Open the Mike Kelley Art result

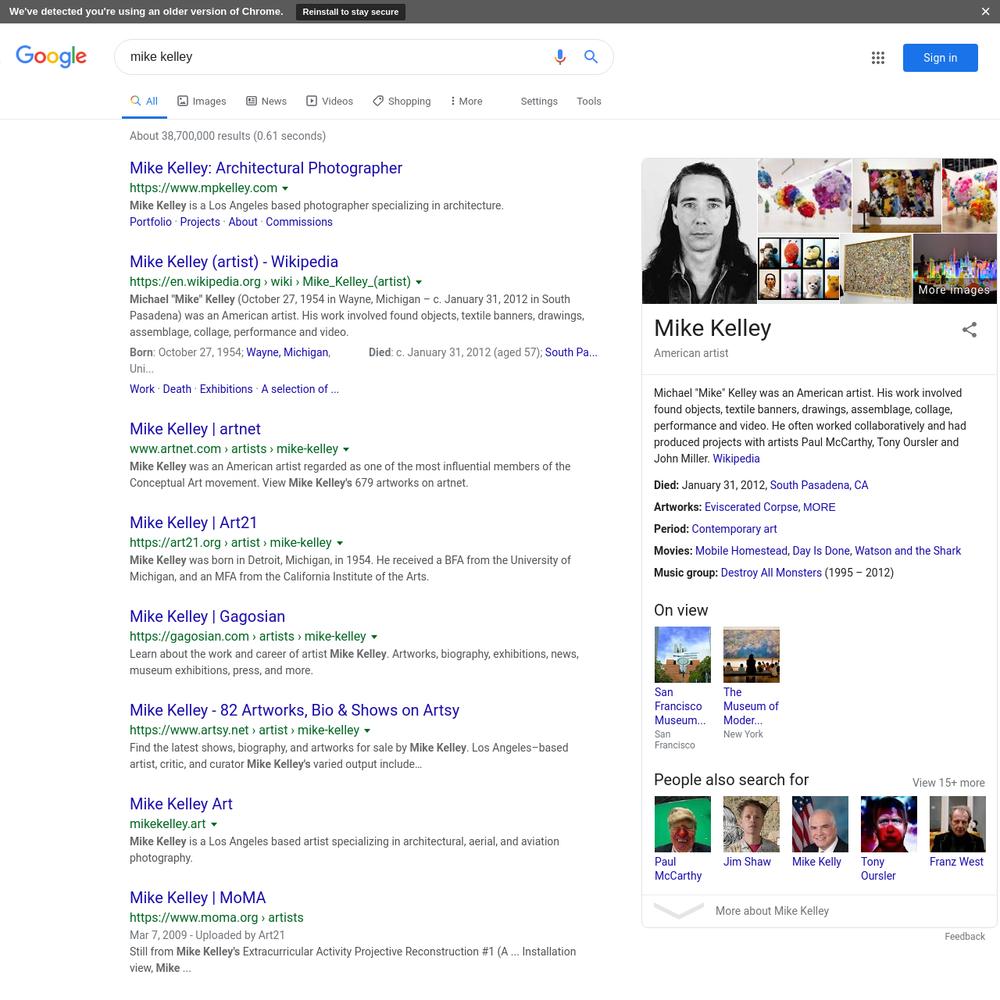pos(180,804)
